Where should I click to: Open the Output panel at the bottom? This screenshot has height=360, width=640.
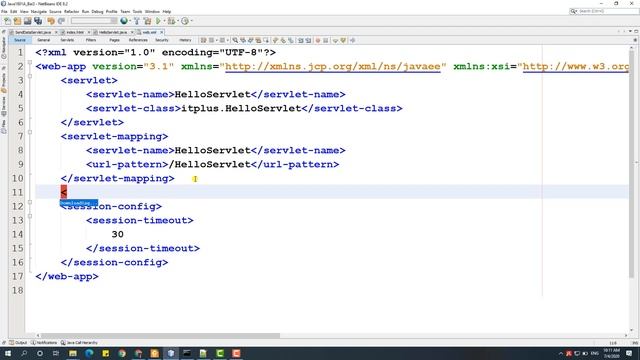click(18, 343)
